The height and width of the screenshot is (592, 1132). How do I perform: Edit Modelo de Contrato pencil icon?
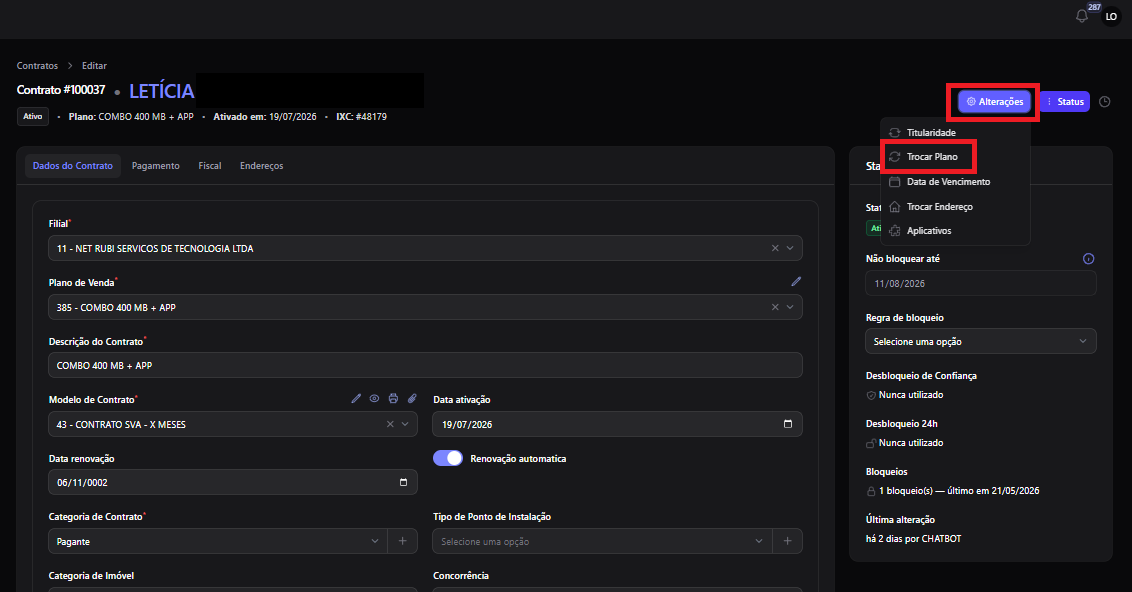point(356,399)
